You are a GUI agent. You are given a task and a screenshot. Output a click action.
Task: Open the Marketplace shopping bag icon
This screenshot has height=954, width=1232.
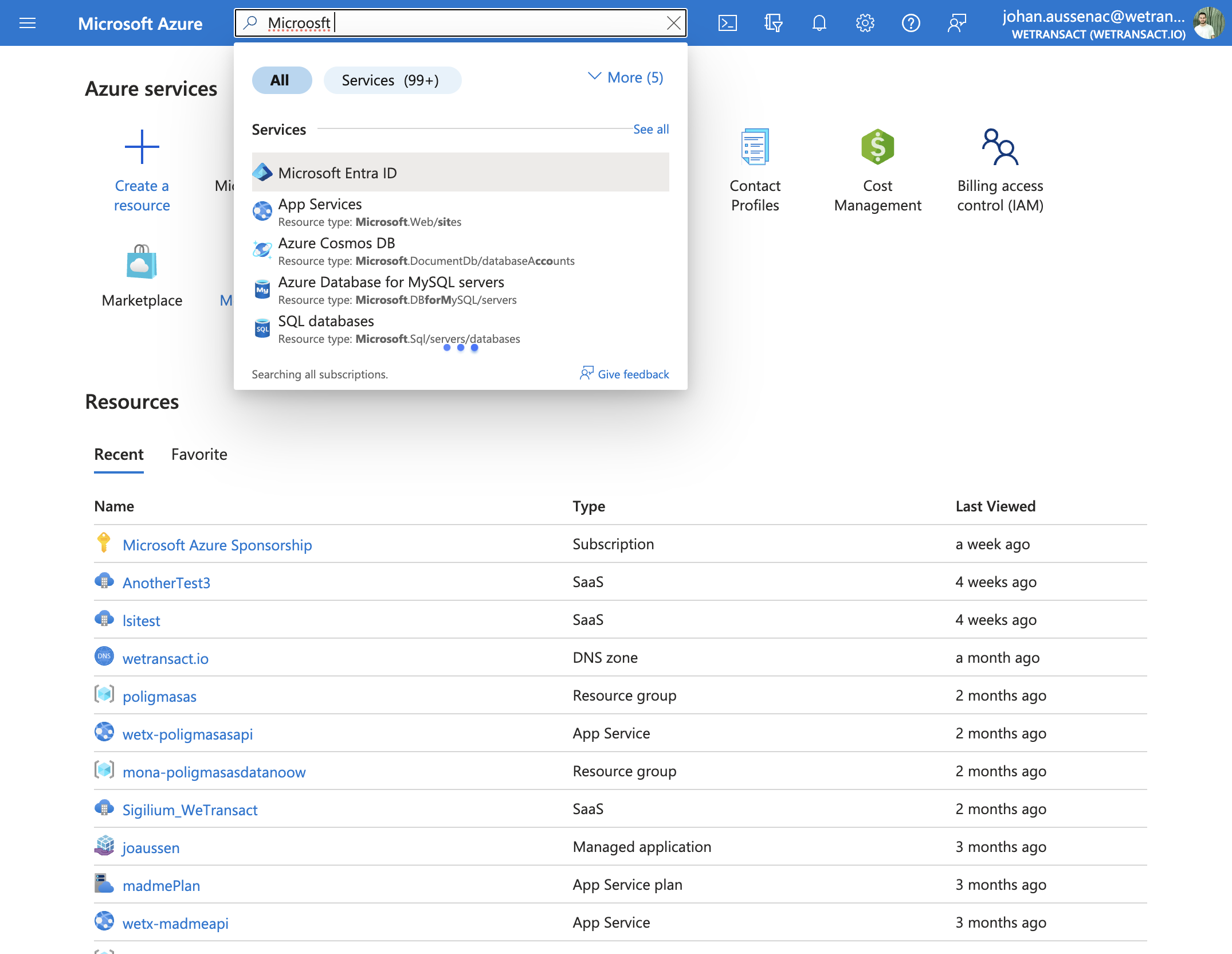click(x=142, y=262)
